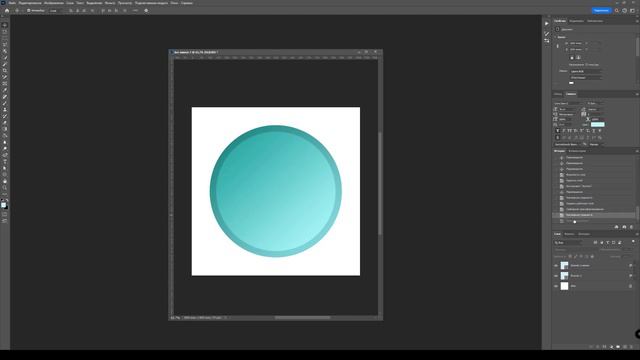The height and width of the screenshot is (360, 640).
Task: Switch to the Libraries tab
Action: 595,21
